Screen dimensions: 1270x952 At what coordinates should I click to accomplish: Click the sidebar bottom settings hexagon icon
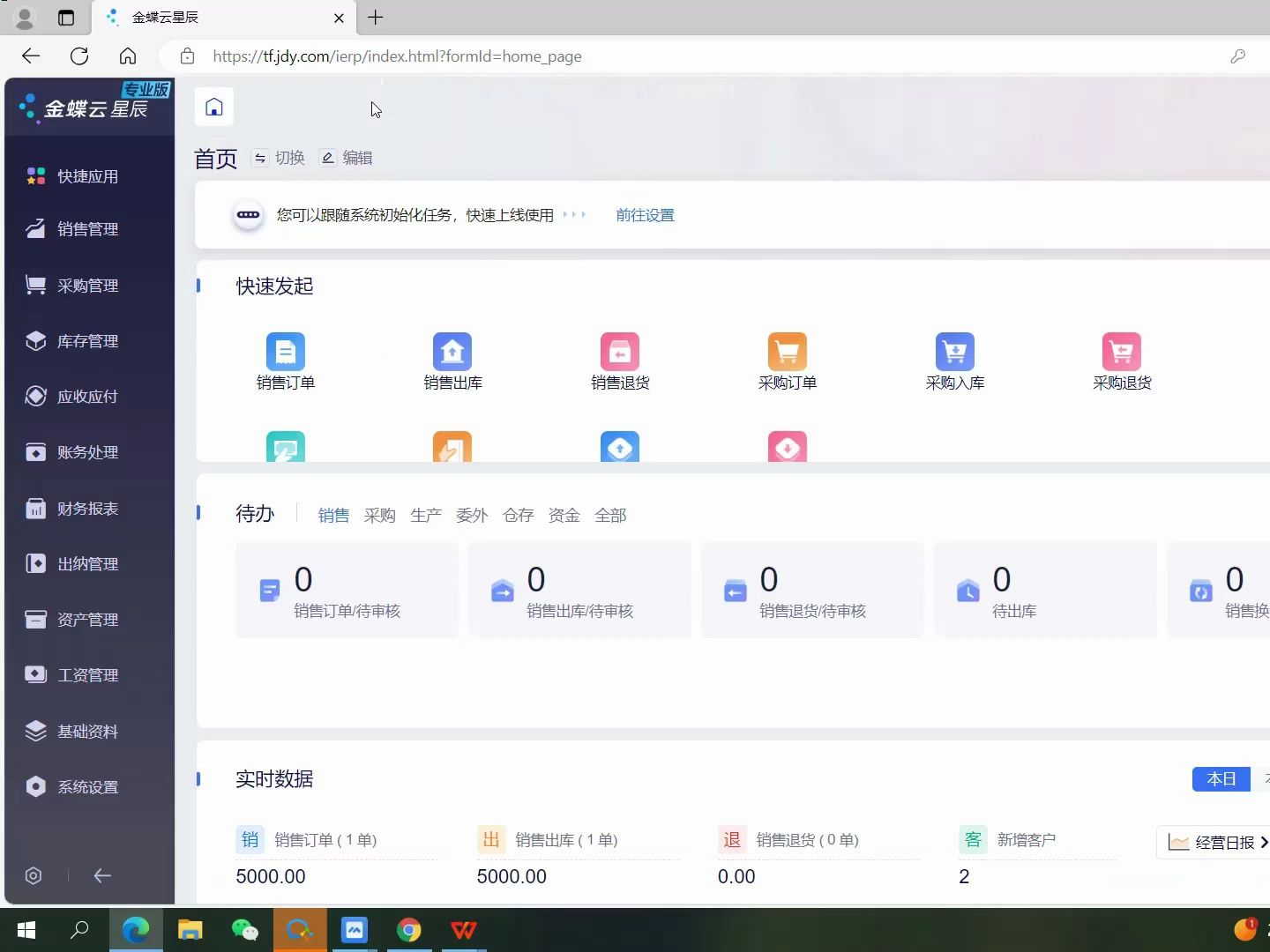(34, 875)
